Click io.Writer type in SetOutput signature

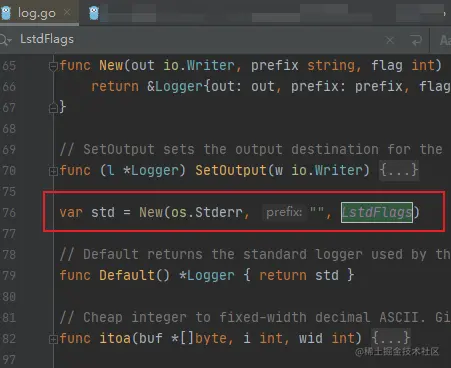click(327, 171)
